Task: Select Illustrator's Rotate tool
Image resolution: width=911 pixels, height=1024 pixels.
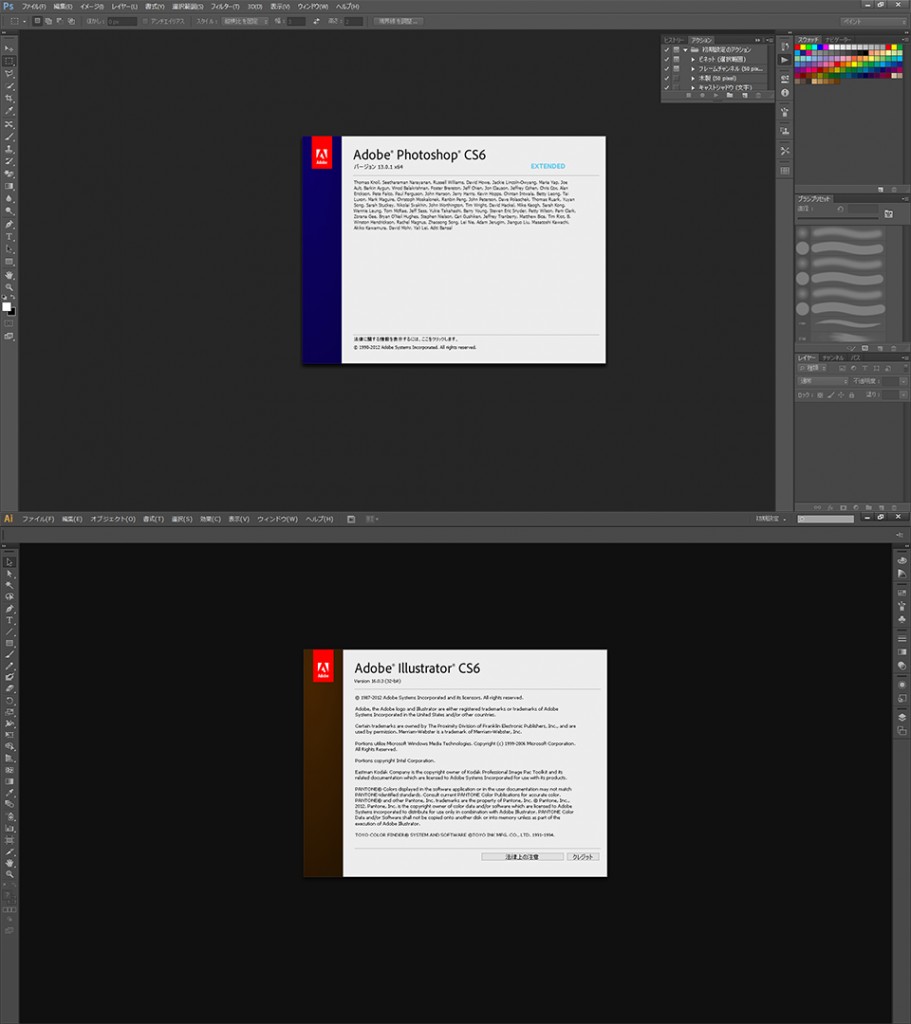Action: tap(9, 701)
